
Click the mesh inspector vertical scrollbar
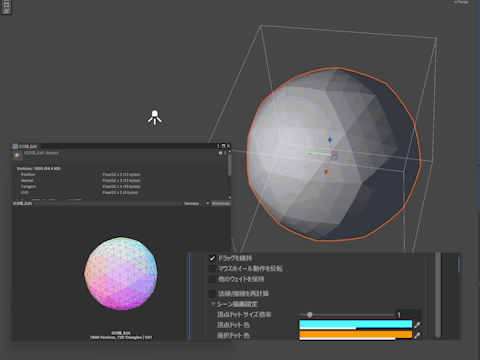point(229,165)
